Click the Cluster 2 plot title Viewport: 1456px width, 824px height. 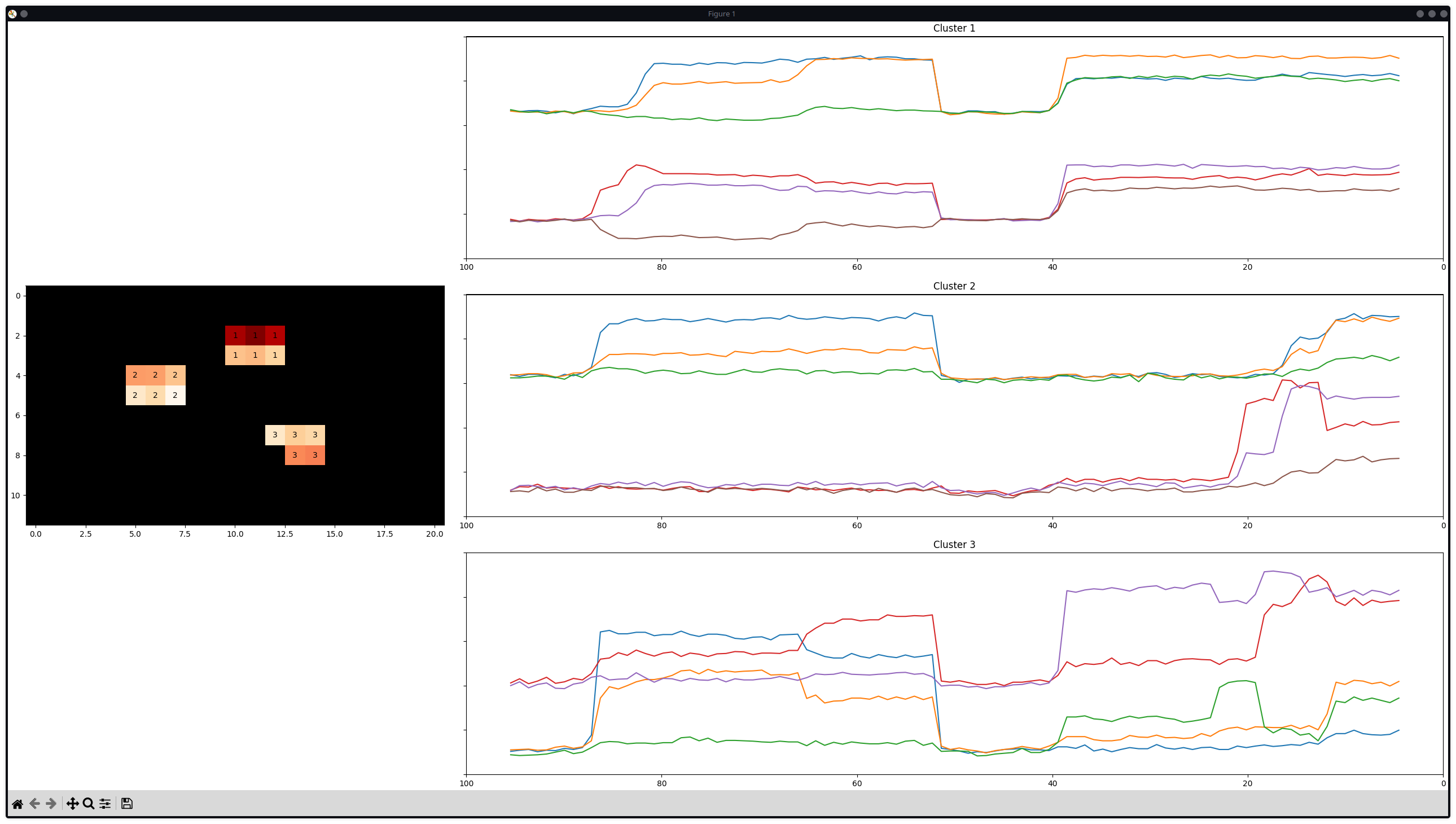[954, 286]
